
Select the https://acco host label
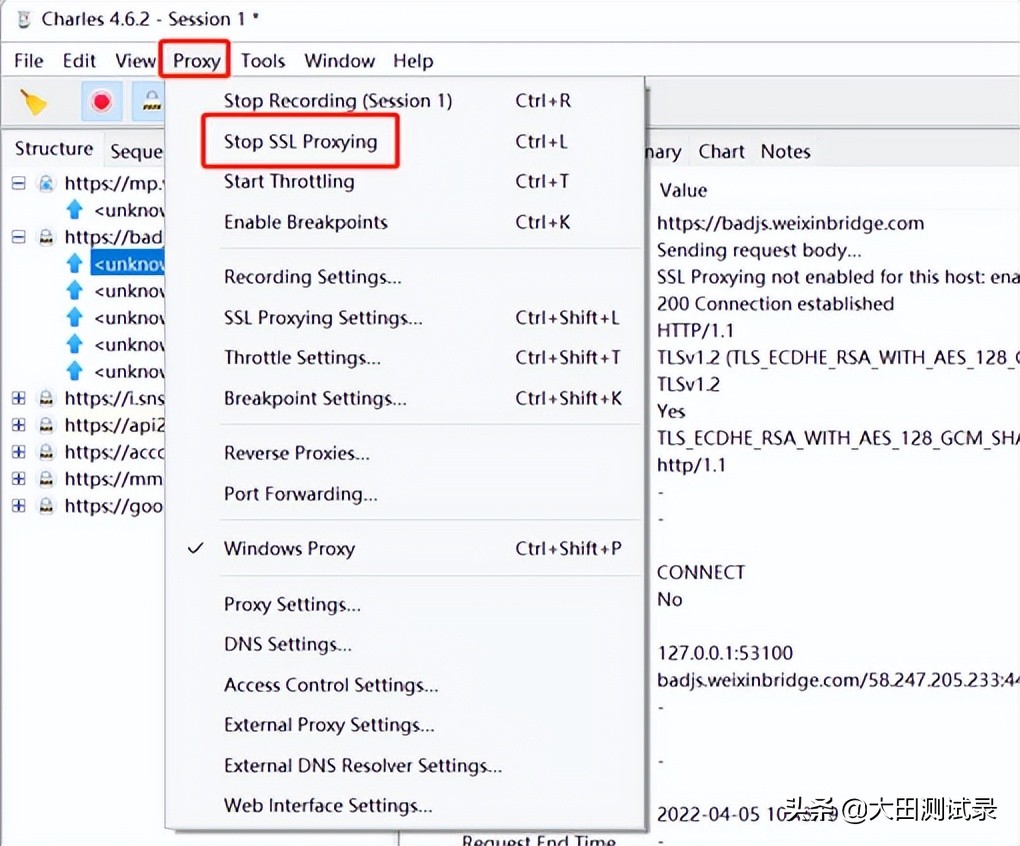coord(114,452)
